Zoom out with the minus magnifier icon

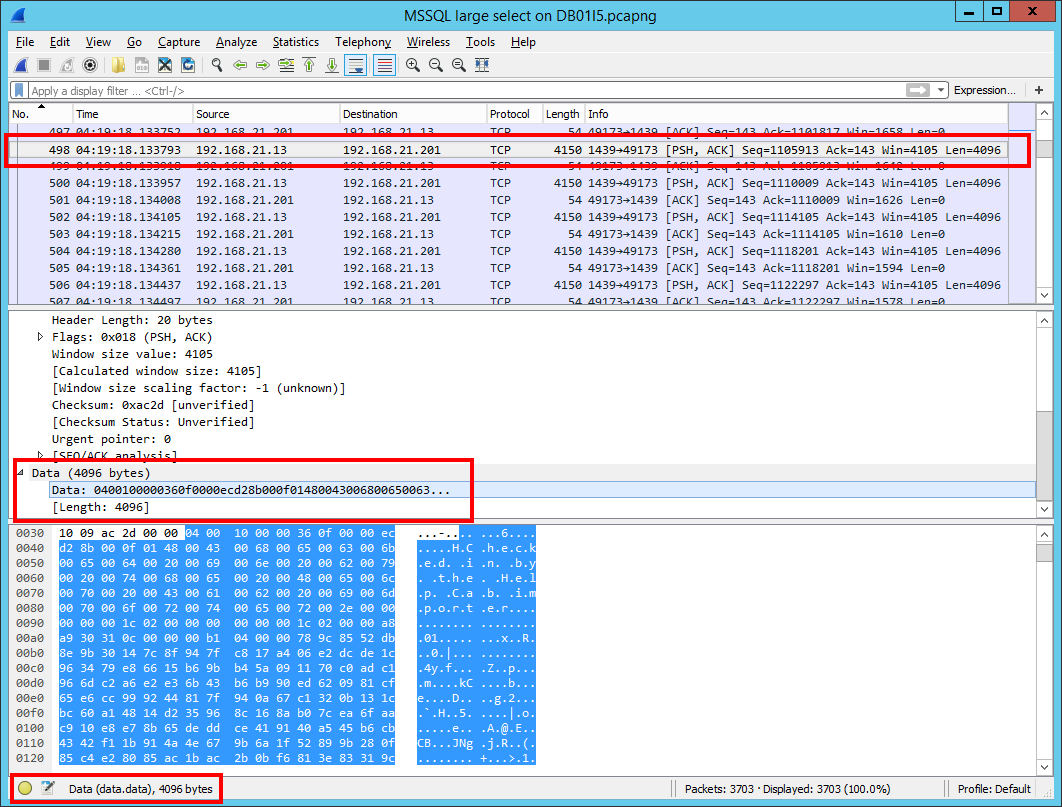coord(436,65)
